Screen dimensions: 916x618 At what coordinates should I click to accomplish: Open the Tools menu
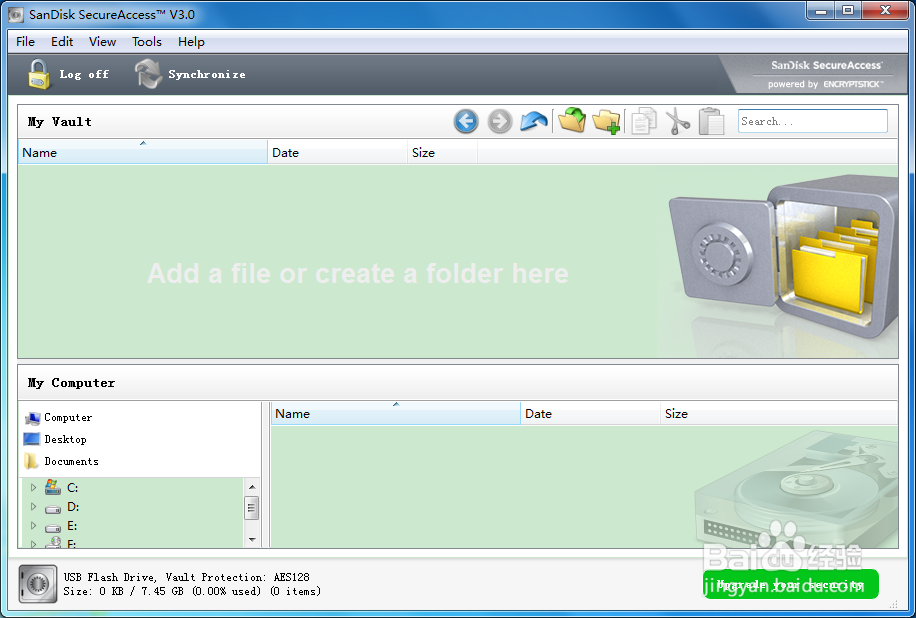click(x=147, y=41)
